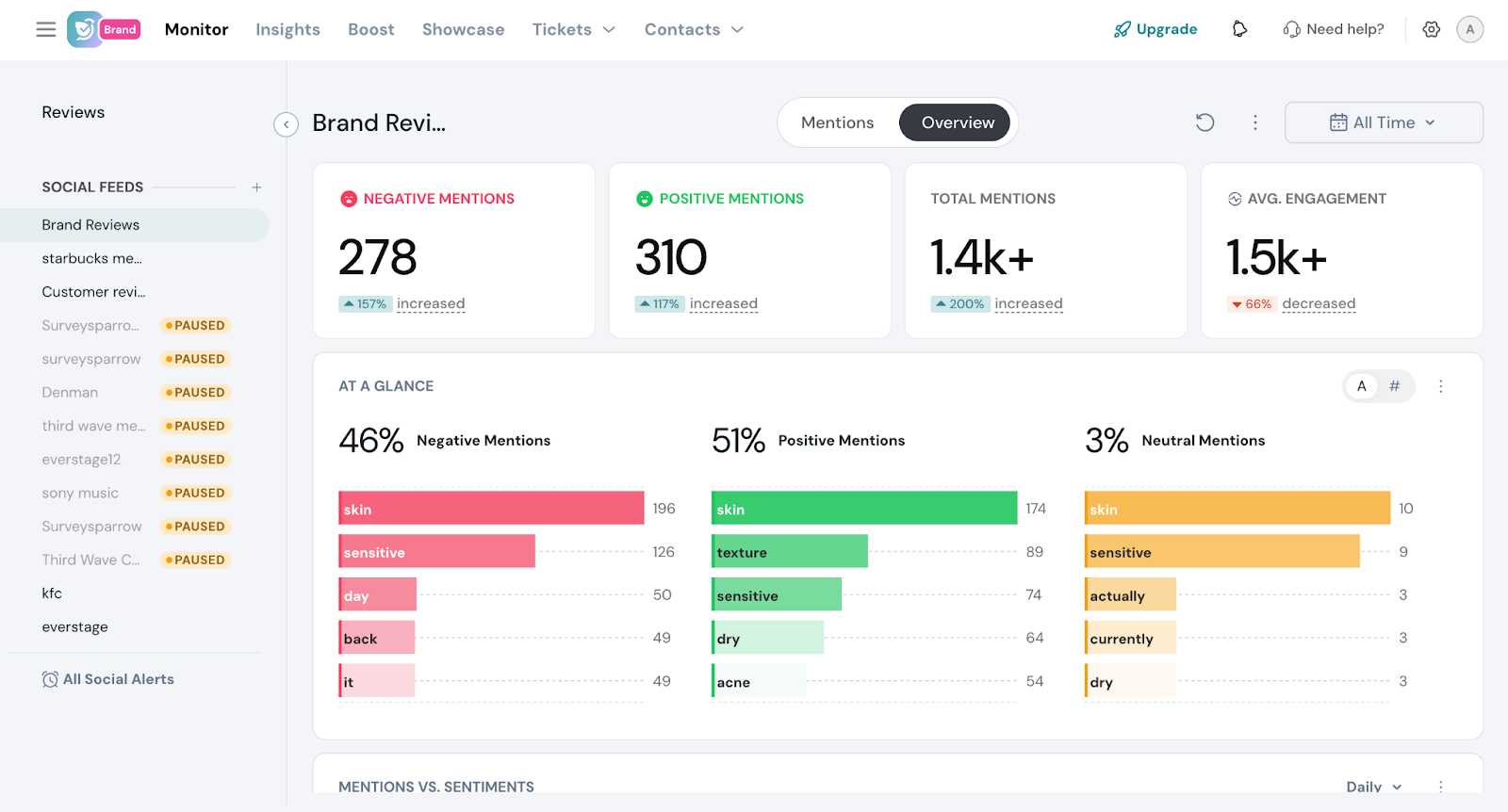The width and height of the screenshot is (1508, 812).
Task: Open the settings gear icon
Action: pyautogui.click(x=1431, y=29)
